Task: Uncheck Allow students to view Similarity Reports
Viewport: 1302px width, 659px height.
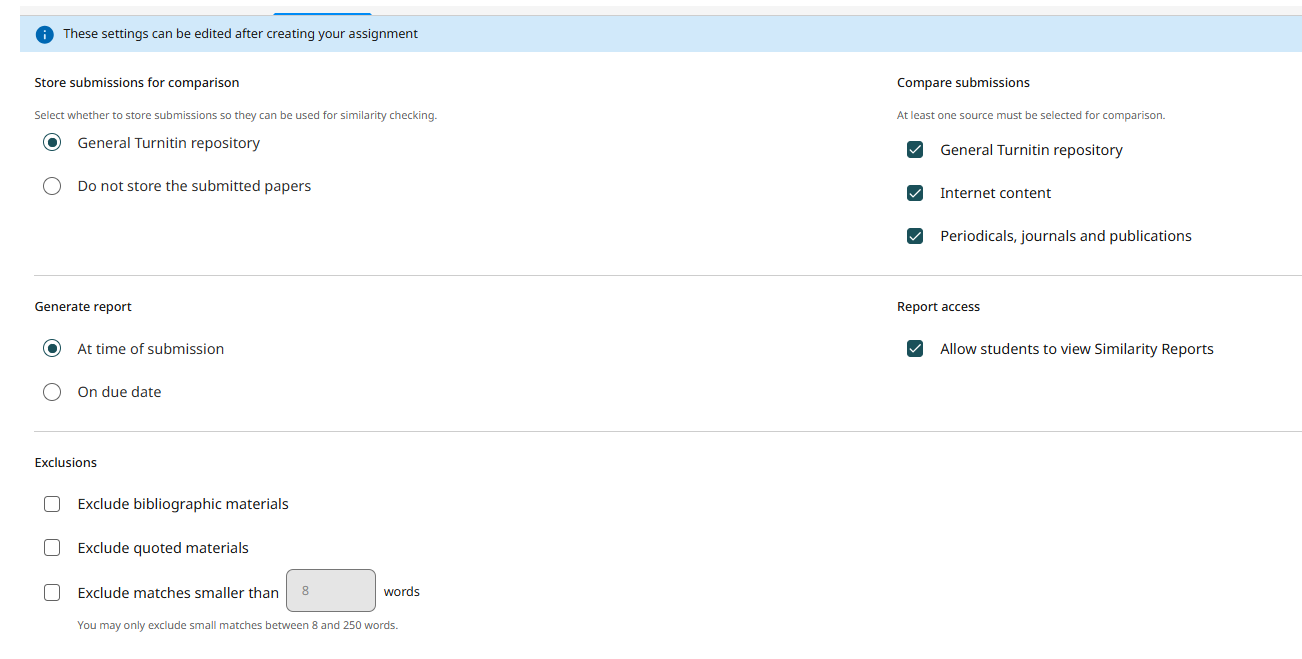Action: point(915,349)
